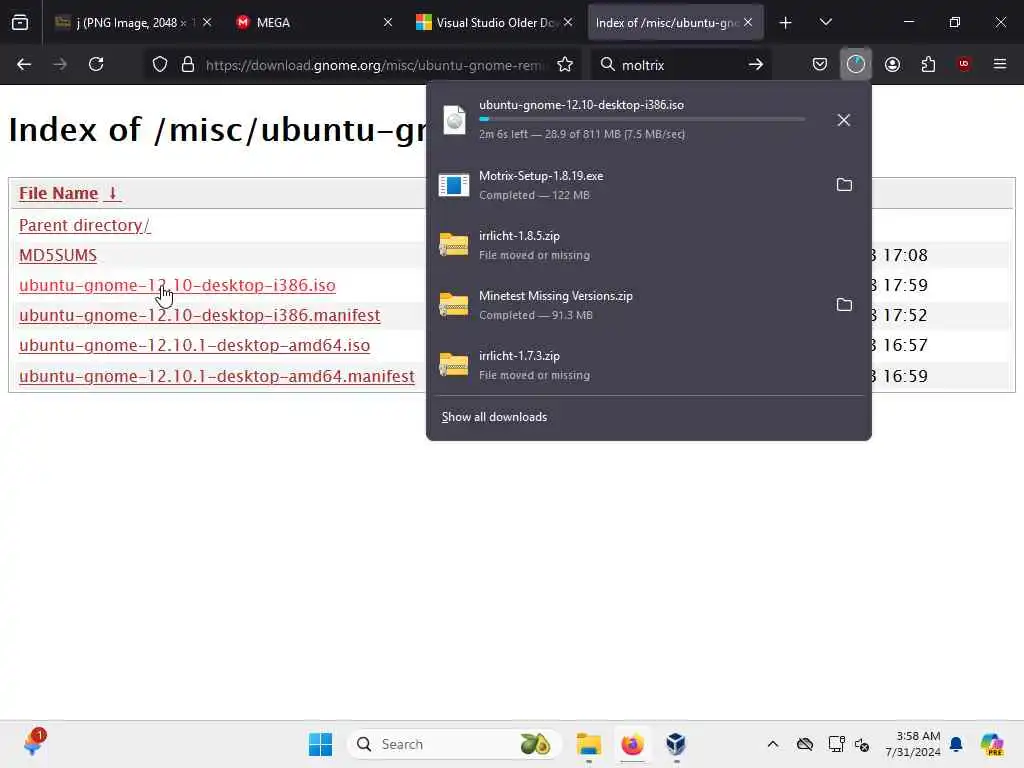The image size is (1024, 768).
Task: Click the moltrix search field
Action: click(x=679, y=65)
